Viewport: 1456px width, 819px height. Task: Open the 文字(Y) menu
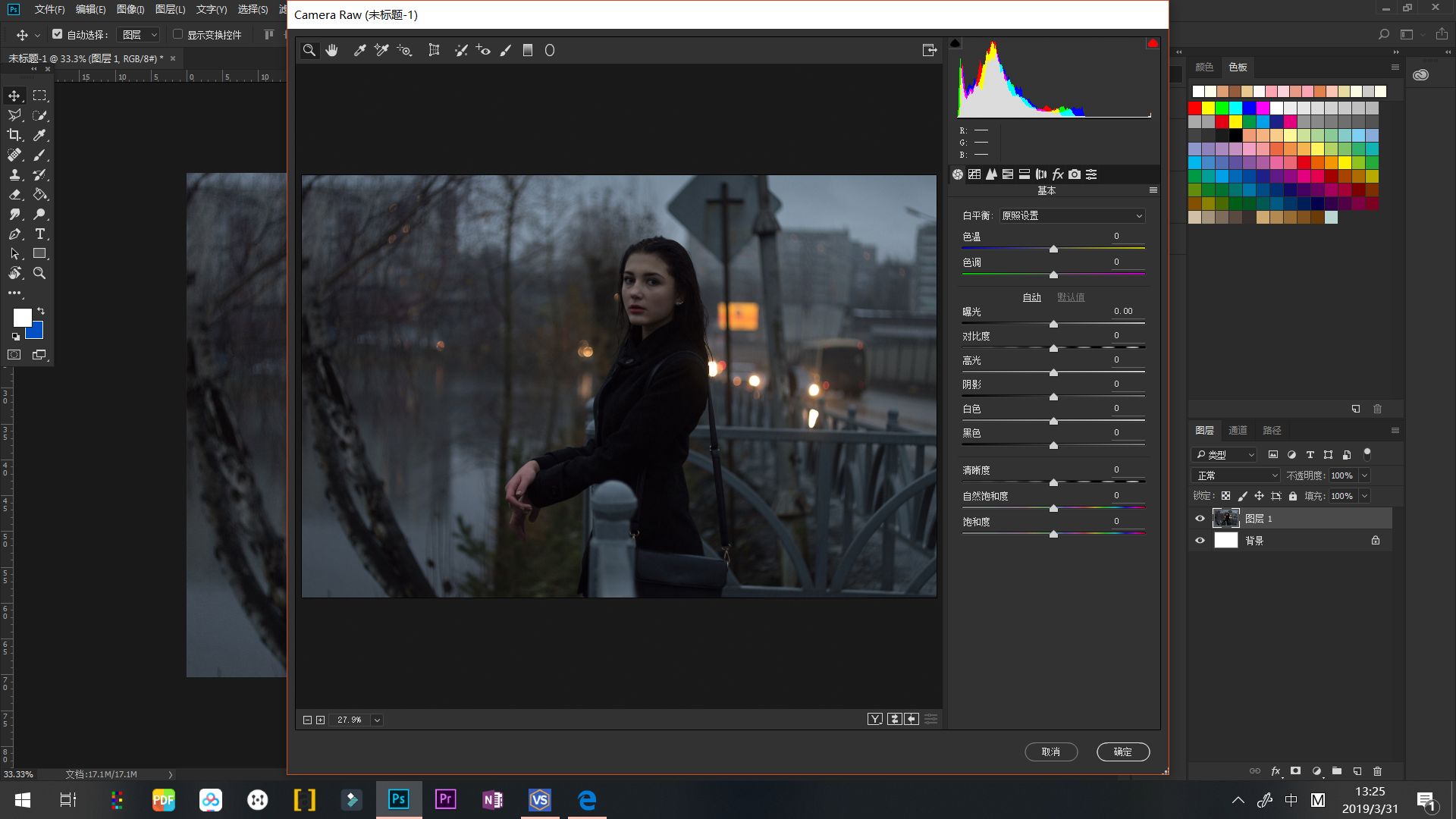tap(211, 10)
